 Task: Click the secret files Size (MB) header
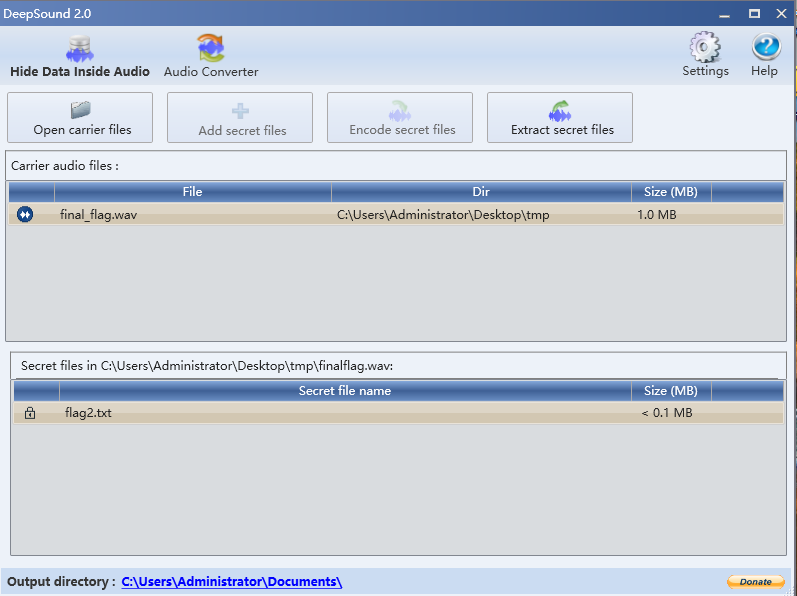[x=671, y=391]
